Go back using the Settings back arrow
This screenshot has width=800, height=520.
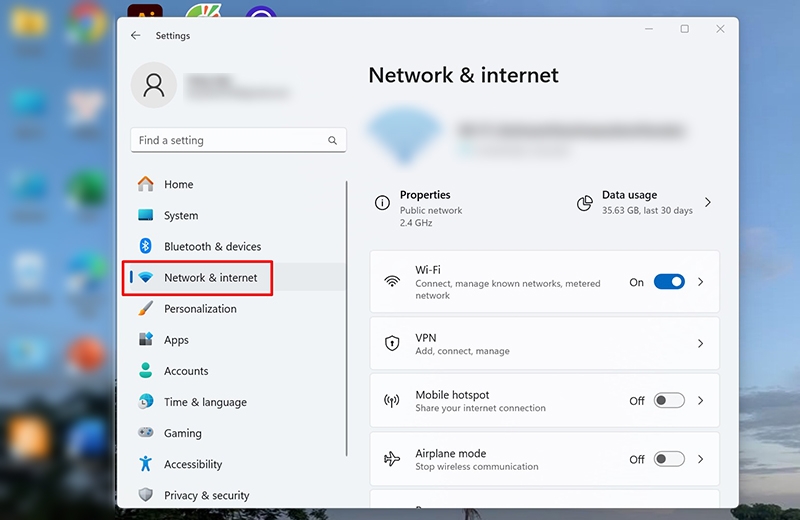135,35
